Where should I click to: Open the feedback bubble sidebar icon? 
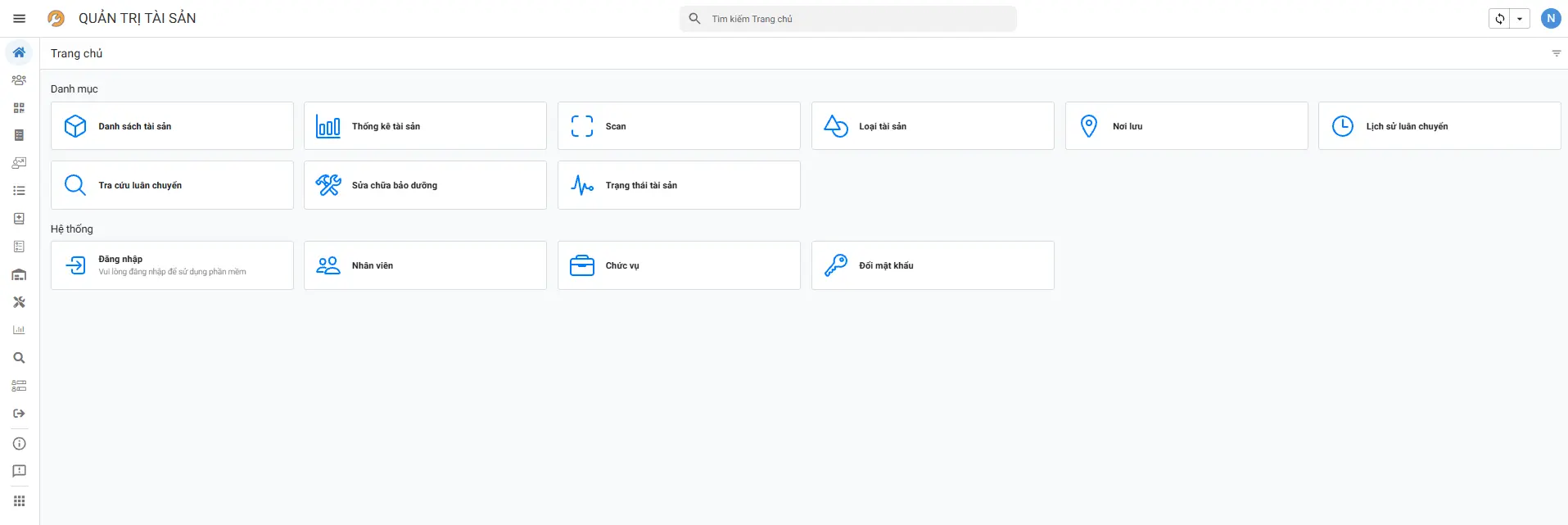point(19,471)
